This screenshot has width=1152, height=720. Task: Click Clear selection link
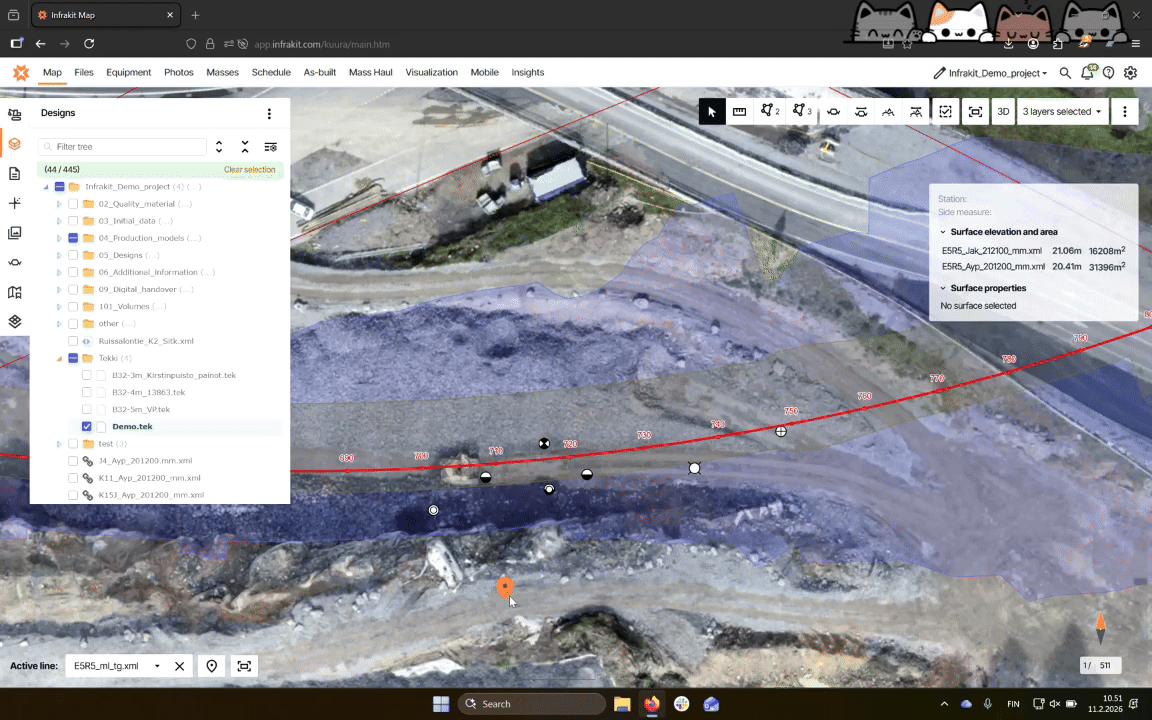(x=249, y=170)
